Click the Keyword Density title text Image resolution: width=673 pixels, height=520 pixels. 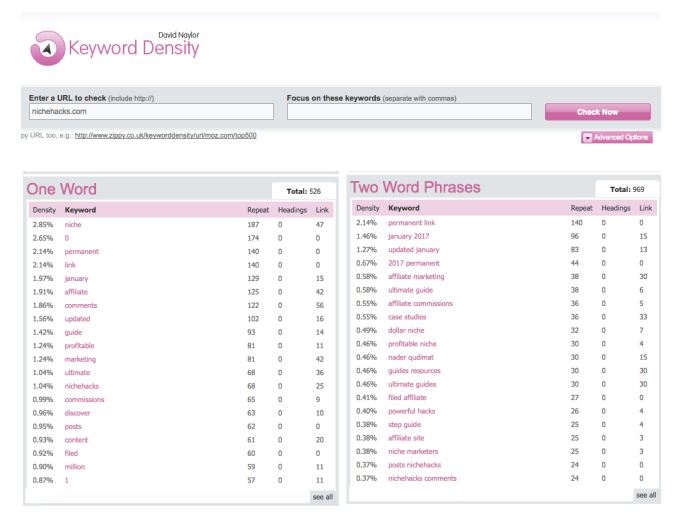tap(134, 48)
